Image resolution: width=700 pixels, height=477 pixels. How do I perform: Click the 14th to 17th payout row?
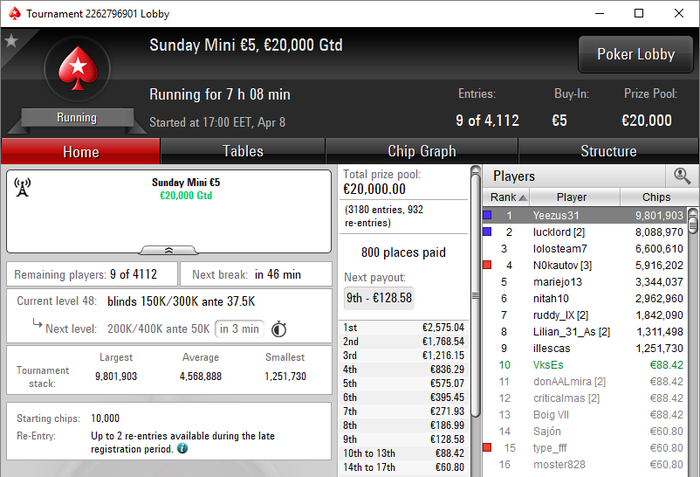(x=404, y=467)
